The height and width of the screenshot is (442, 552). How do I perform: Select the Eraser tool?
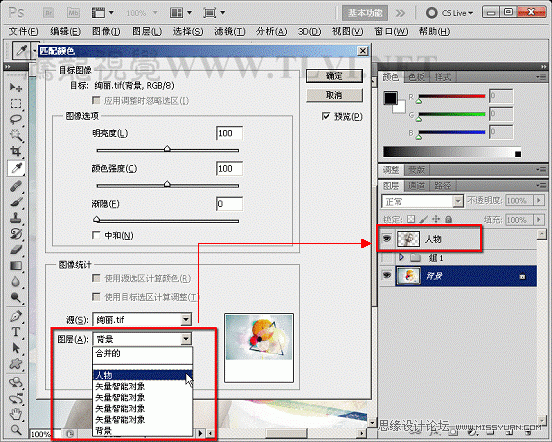coord(15,250)
